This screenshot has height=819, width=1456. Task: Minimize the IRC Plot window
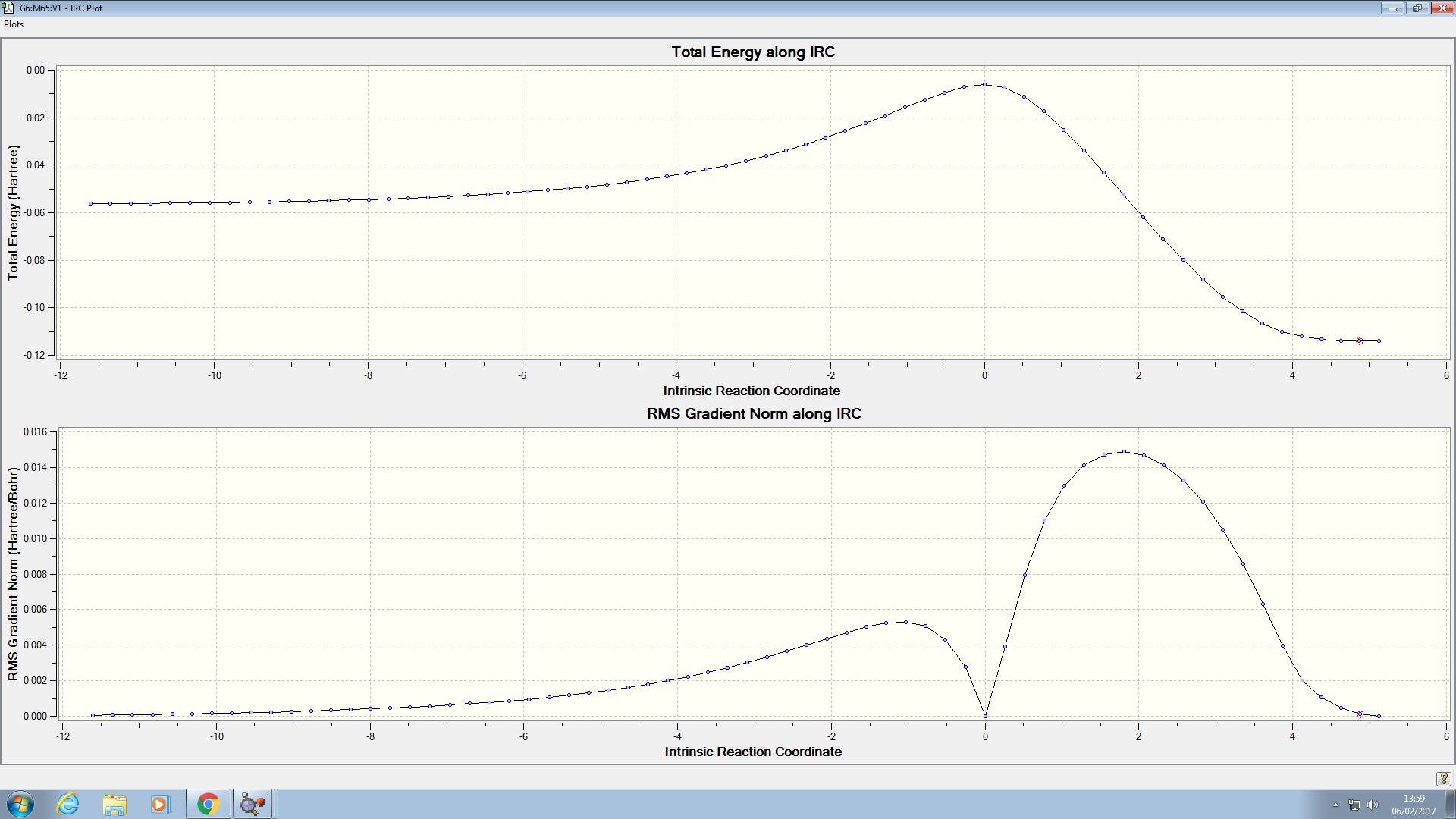click(x=1392, y=8)
